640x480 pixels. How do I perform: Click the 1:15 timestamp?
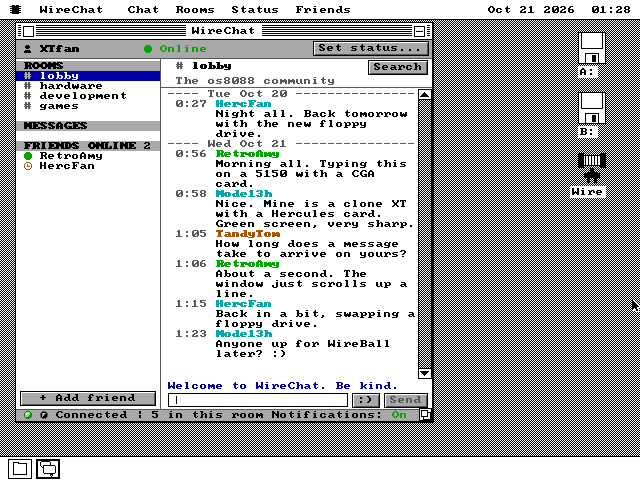[x=191, y=304]
